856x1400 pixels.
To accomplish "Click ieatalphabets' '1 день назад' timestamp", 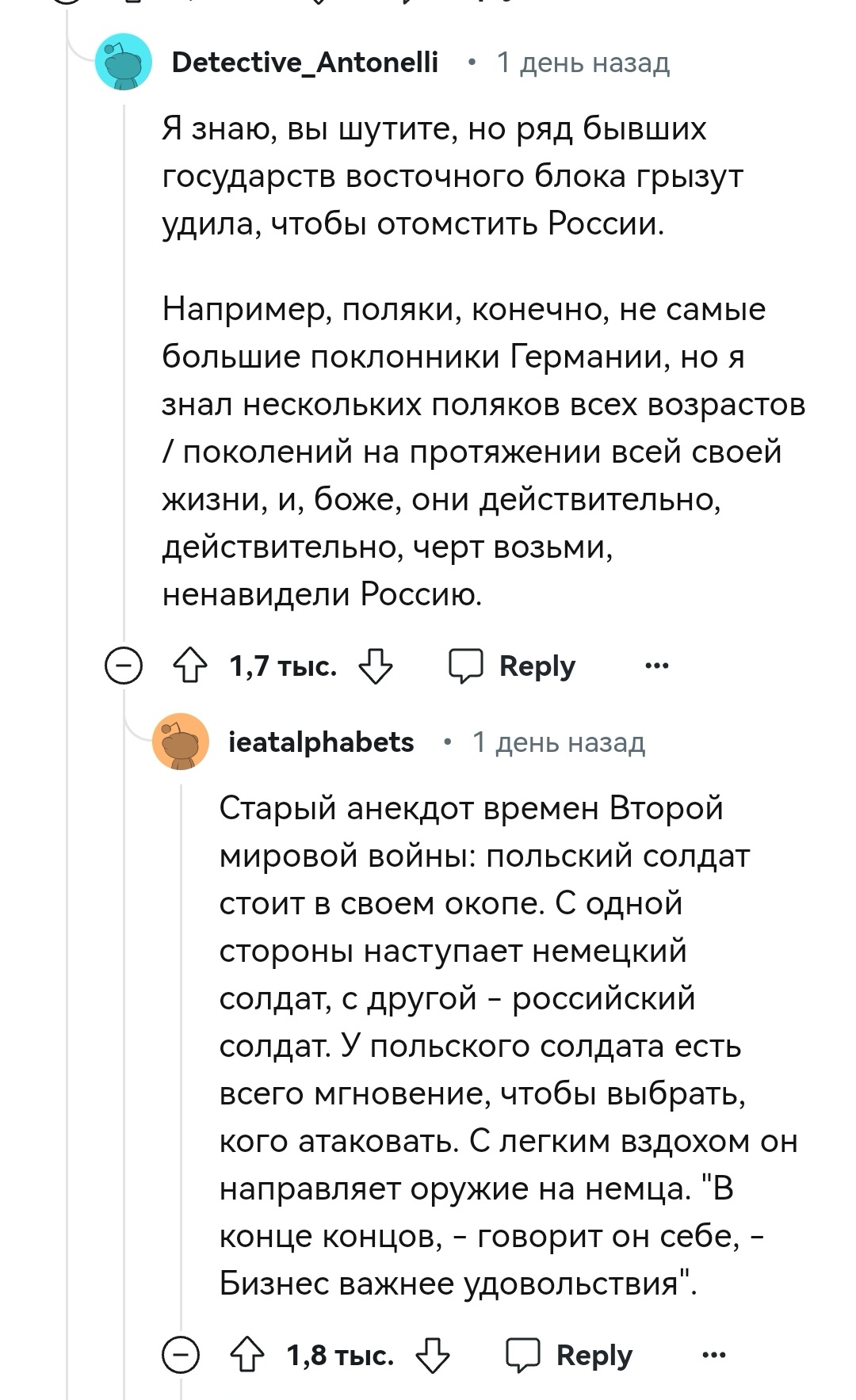I will (559, 742).
